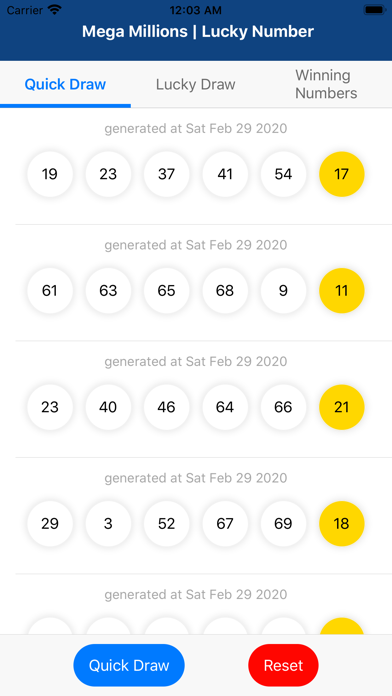This screenshot has height=696, width=392.
Task: Tap white ball number 52
Action: [166, 524]
